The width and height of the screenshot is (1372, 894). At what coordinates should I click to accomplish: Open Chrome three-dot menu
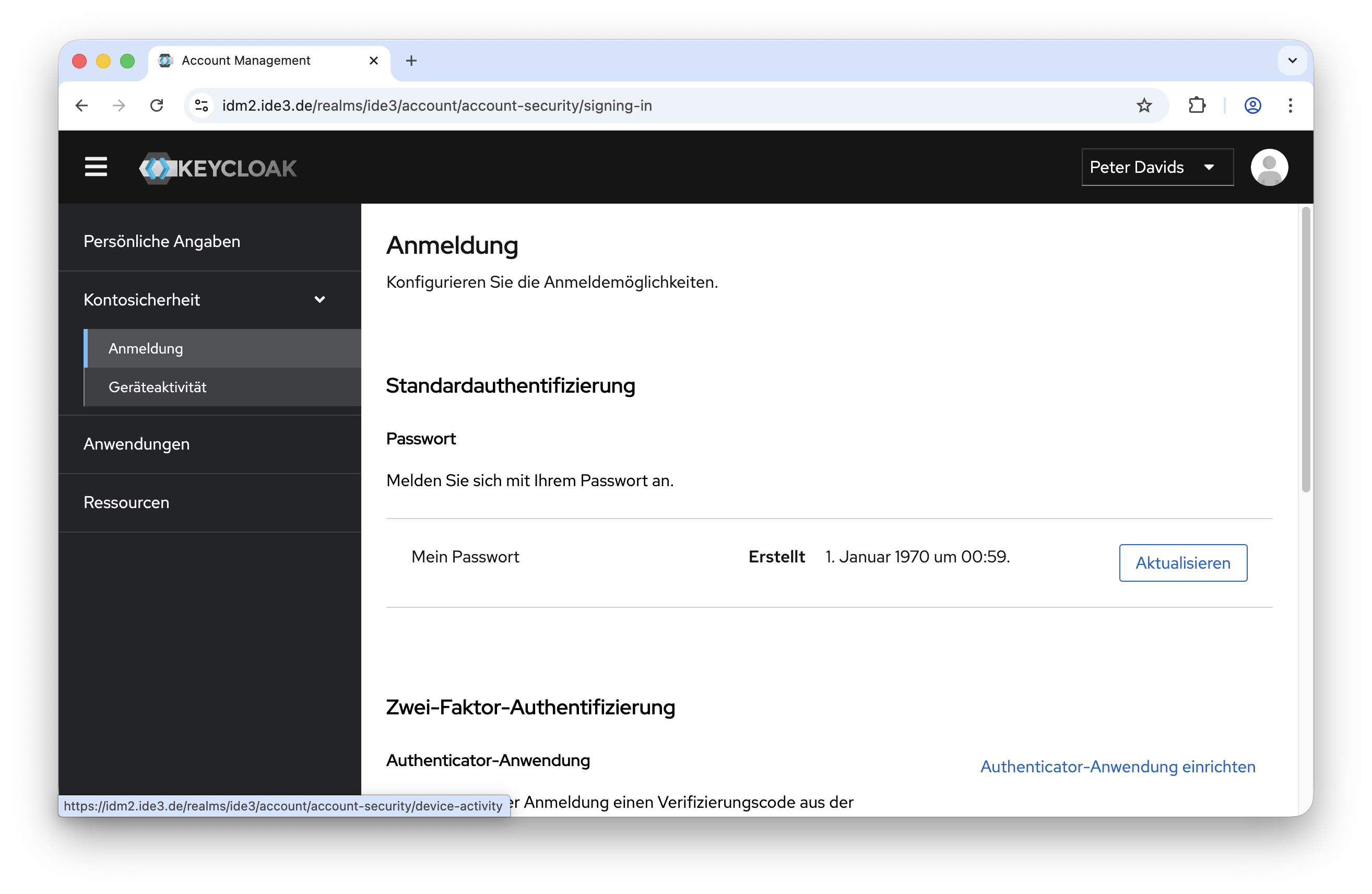(x=1290, y=105)
